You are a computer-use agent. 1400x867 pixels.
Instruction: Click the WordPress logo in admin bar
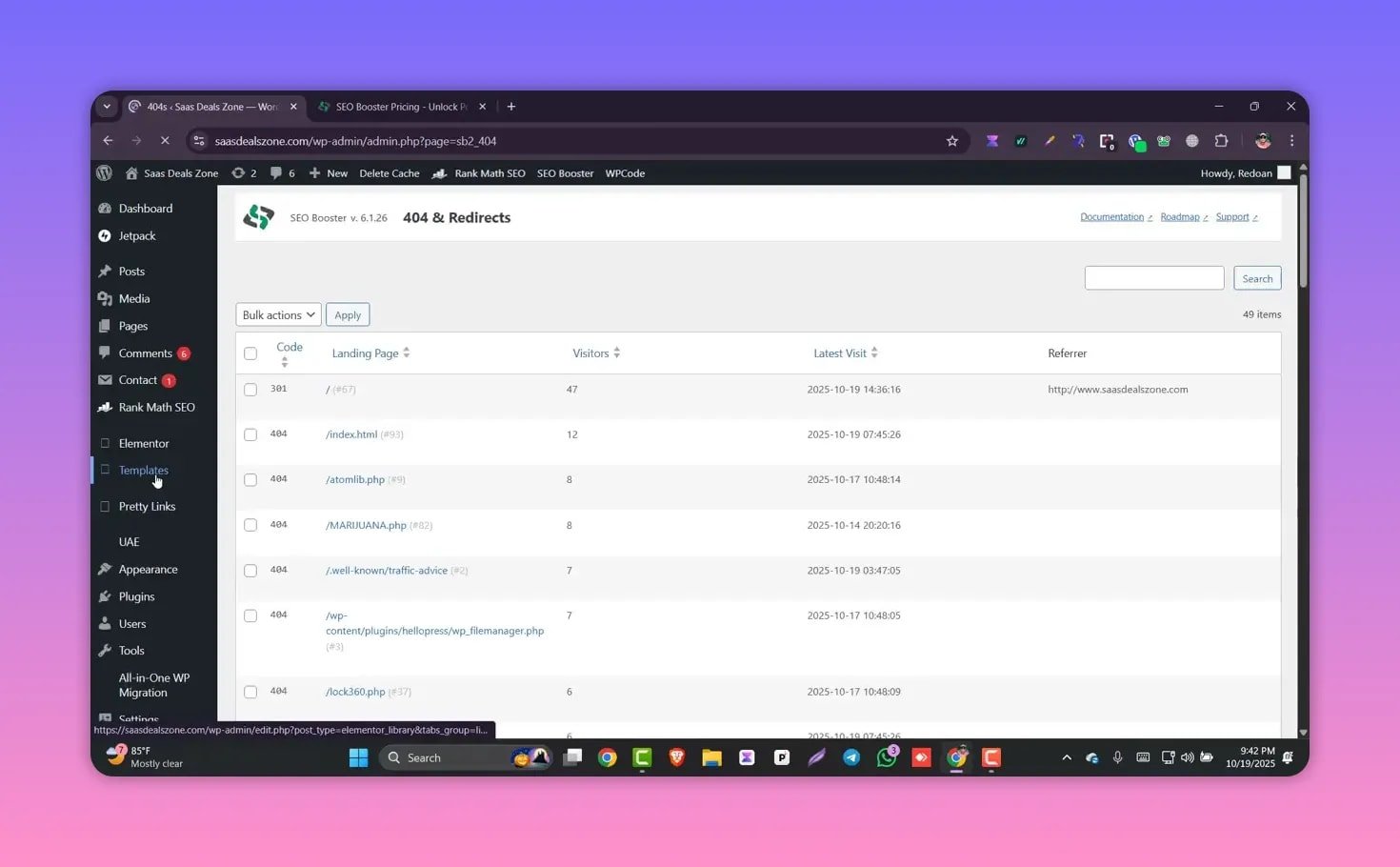[x=104, y=173]
